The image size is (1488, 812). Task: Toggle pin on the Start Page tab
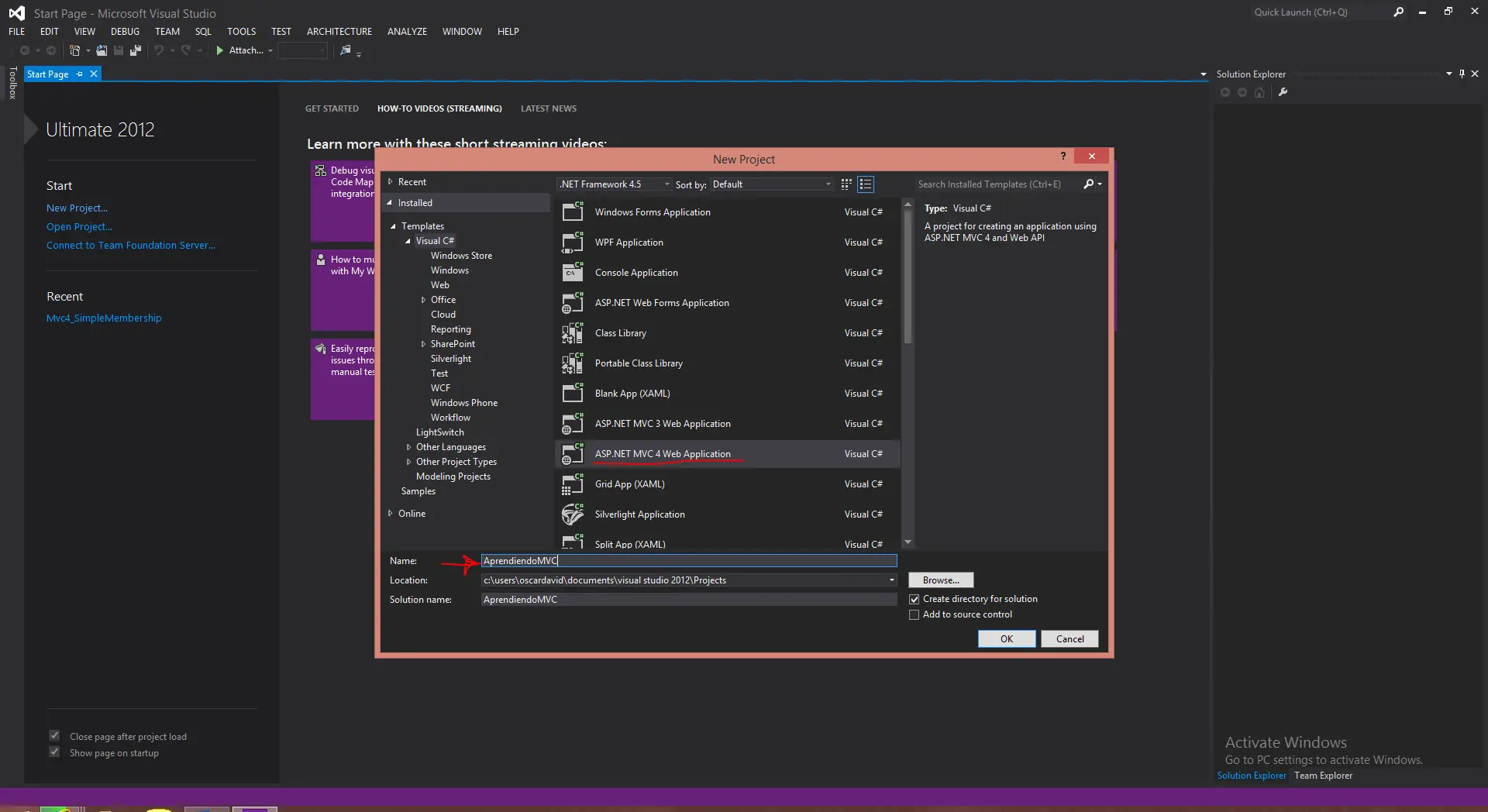tap(80, 74)
